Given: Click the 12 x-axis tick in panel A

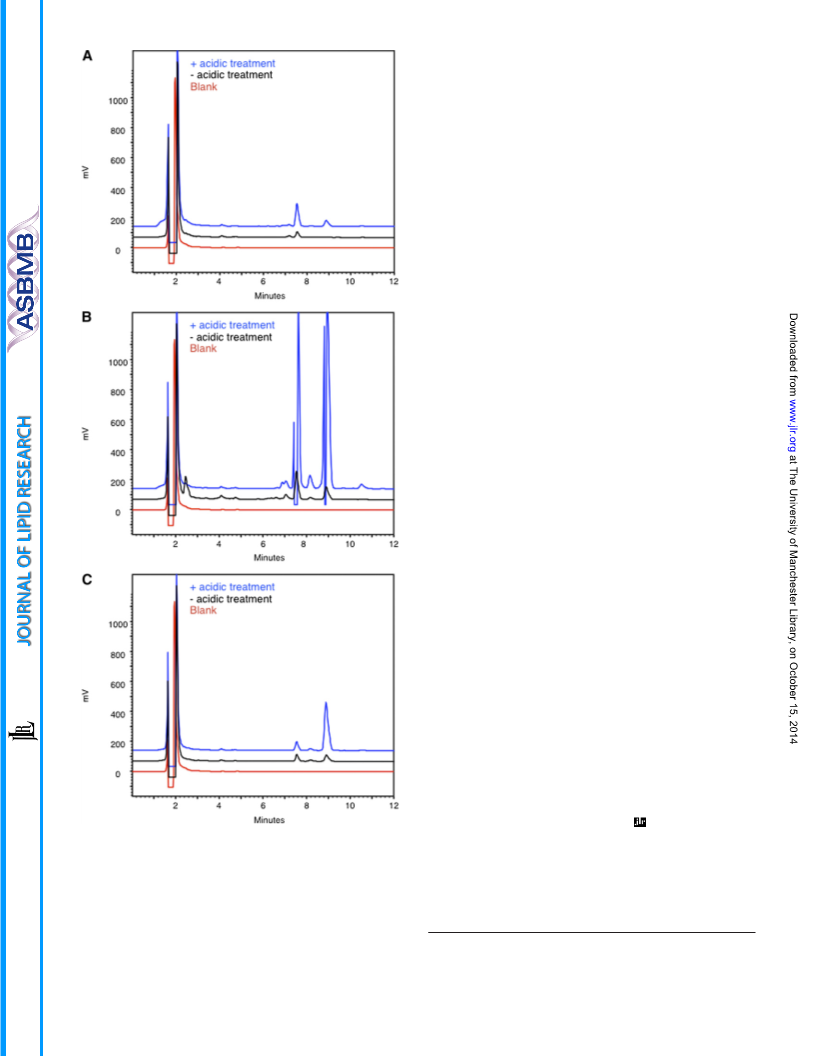Looking at the screenshot, I should point(394,282).
